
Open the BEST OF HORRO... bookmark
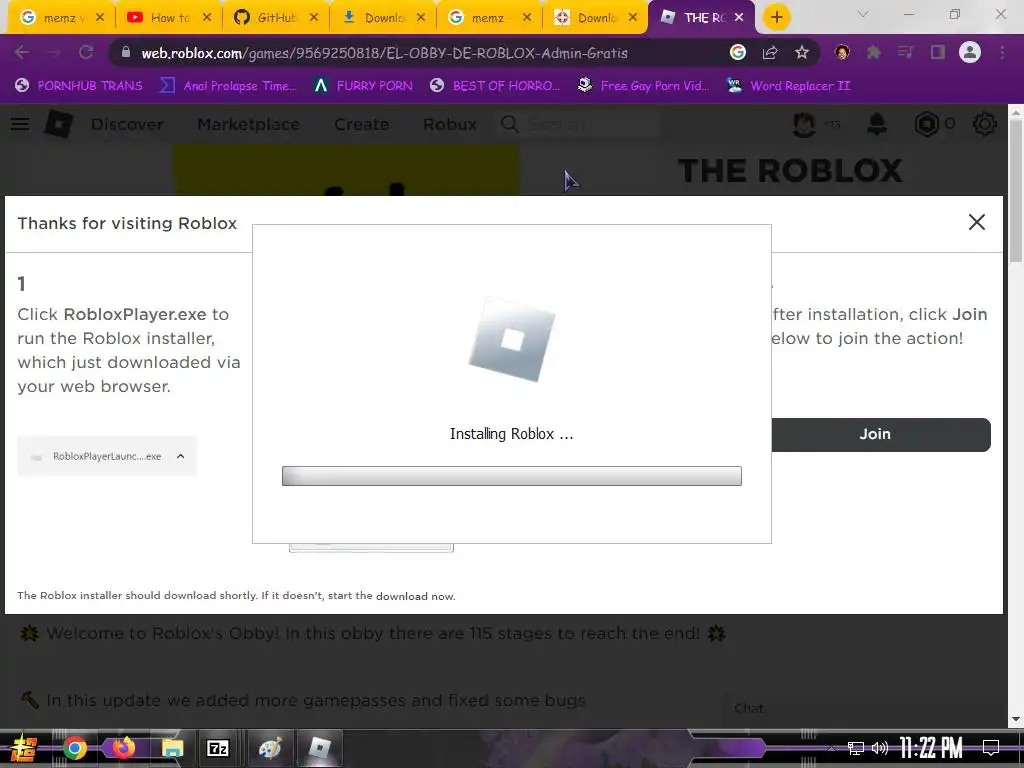tap(495, 86)
